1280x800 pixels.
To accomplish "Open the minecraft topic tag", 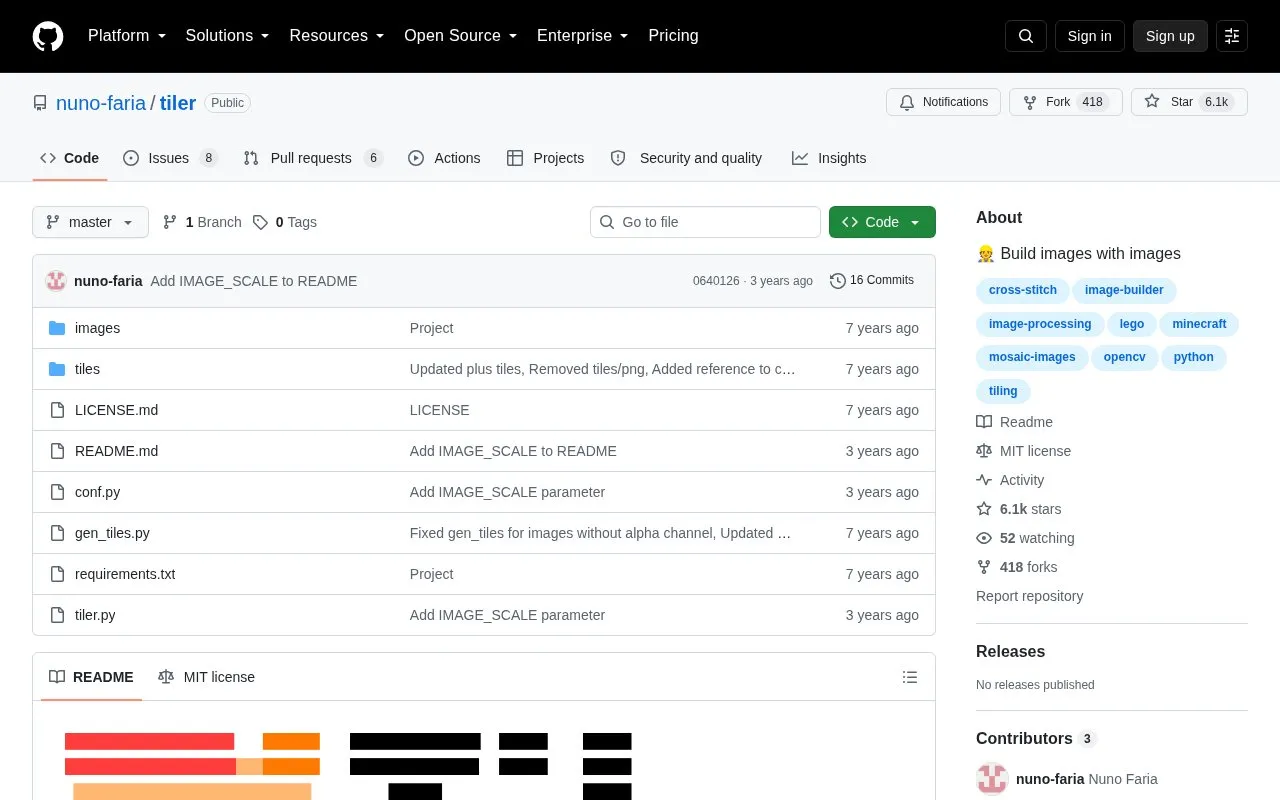I will point(1199,324).
